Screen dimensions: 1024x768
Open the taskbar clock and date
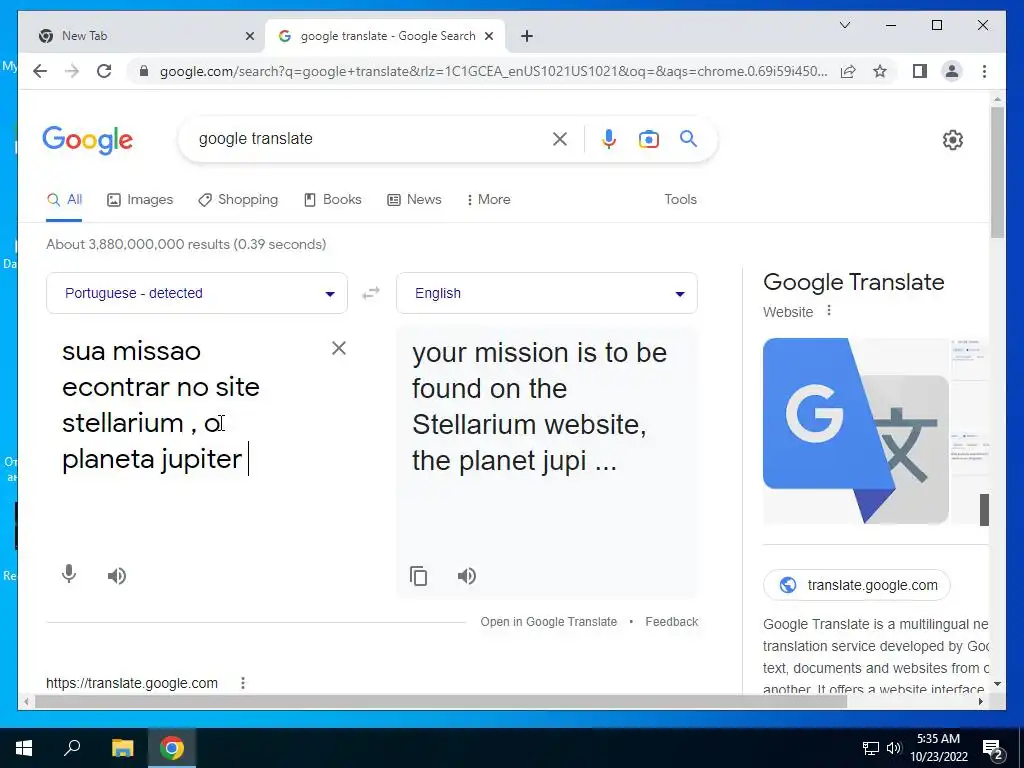point(938,748)
